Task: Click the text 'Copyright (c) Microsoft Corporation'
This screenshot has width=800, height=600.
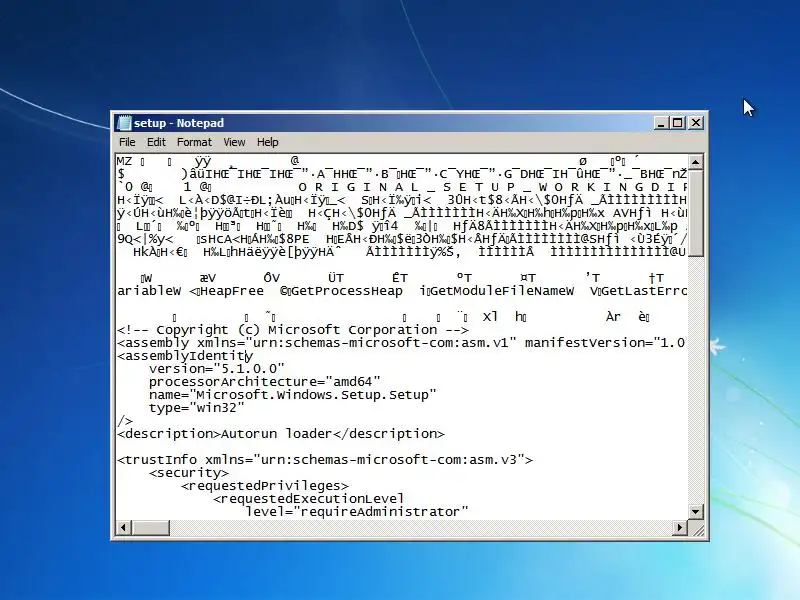Action: (x=299, y=330)
